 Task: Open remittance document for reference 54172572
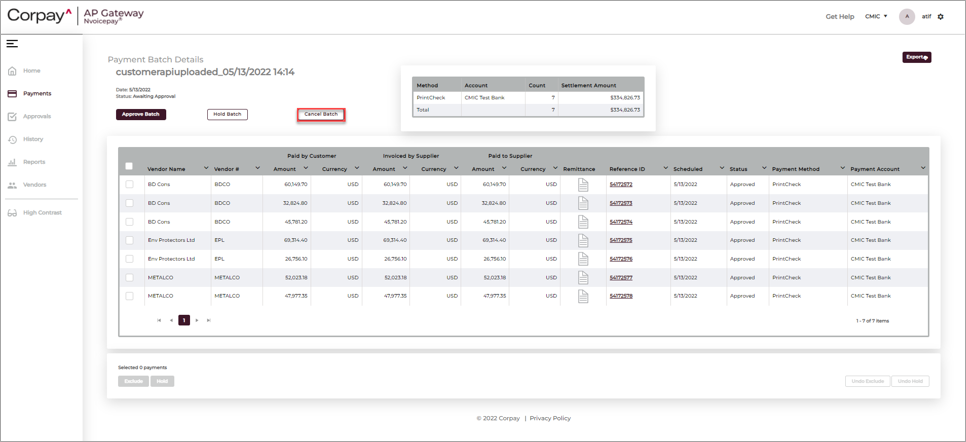pyautogui.click(x=583, y=185)
